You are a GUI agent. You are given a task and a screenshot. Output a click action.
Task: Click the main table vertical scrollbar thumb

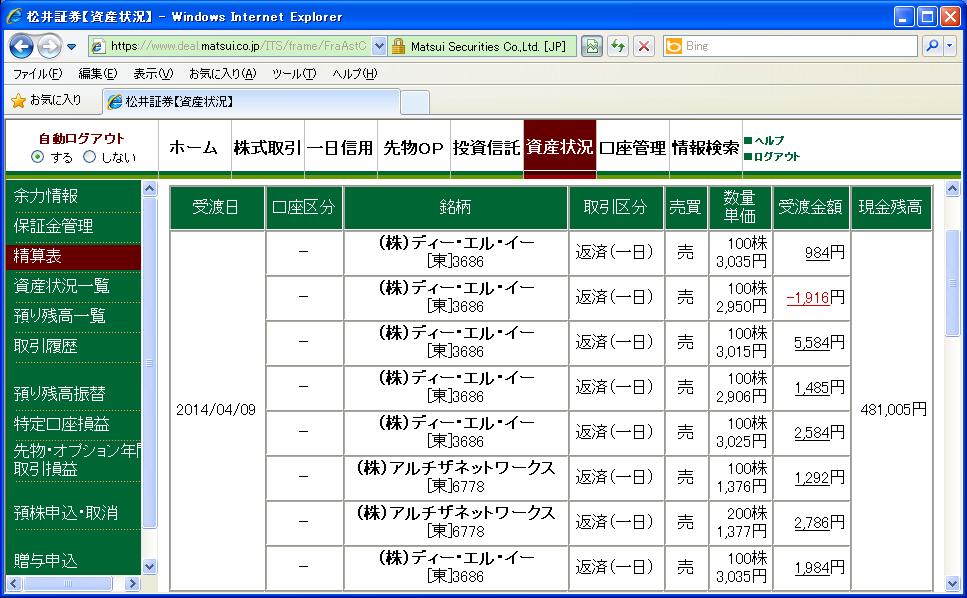952,283
